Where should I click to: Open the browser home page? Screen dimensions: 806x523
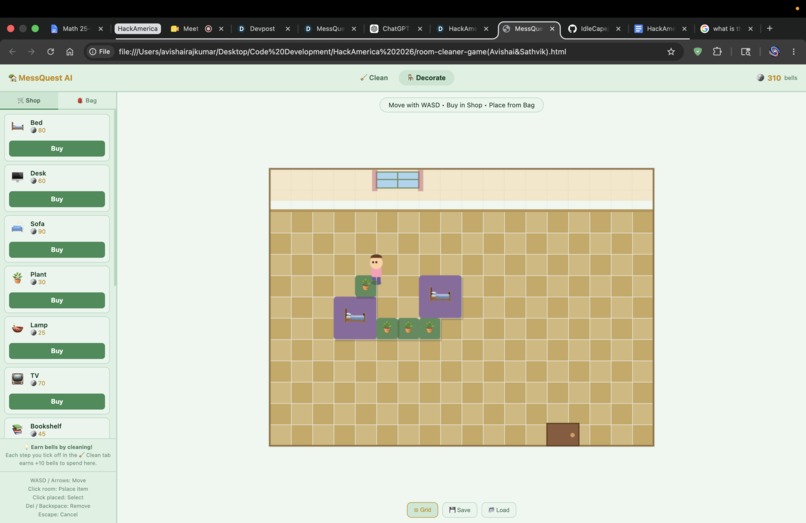coord(70,51)
